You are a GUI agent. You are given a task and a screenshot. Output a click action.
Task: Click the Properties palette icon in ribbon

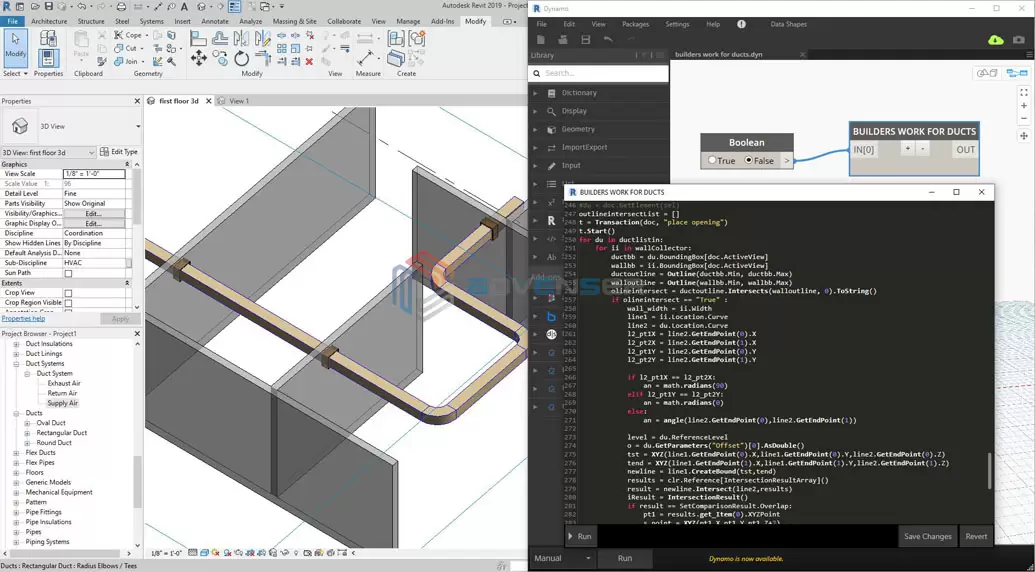pos(48,58)
